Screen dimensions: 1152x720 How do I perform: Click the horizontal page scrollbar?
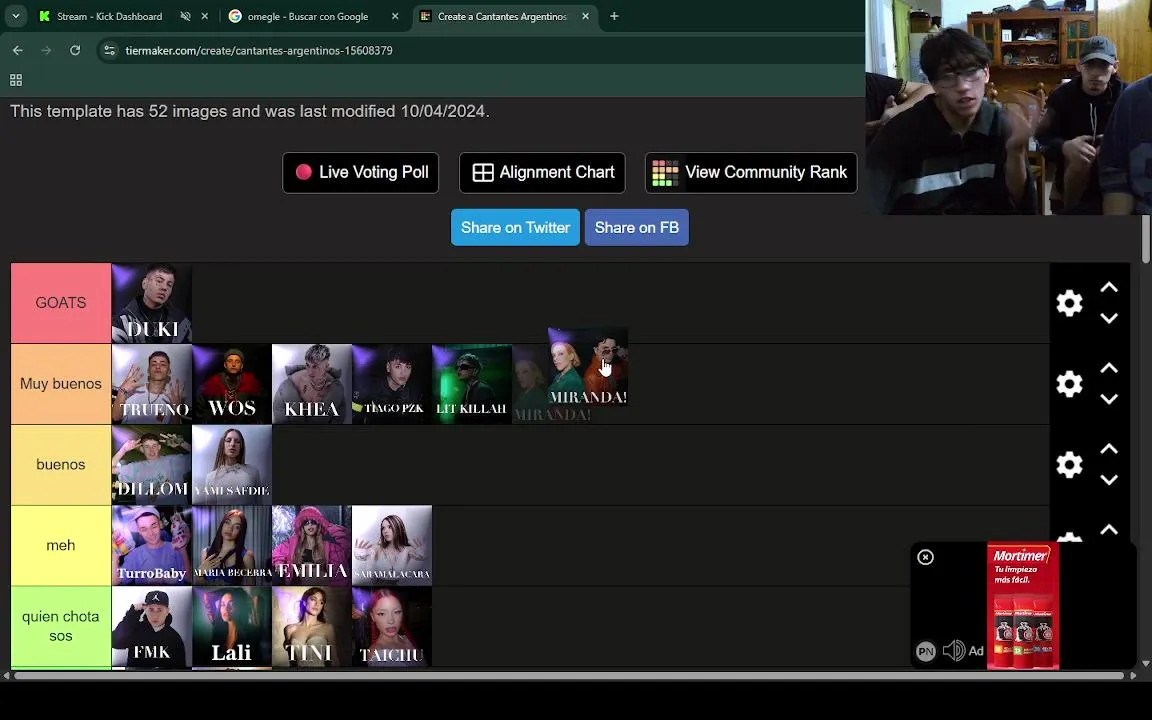click(569, 675)
